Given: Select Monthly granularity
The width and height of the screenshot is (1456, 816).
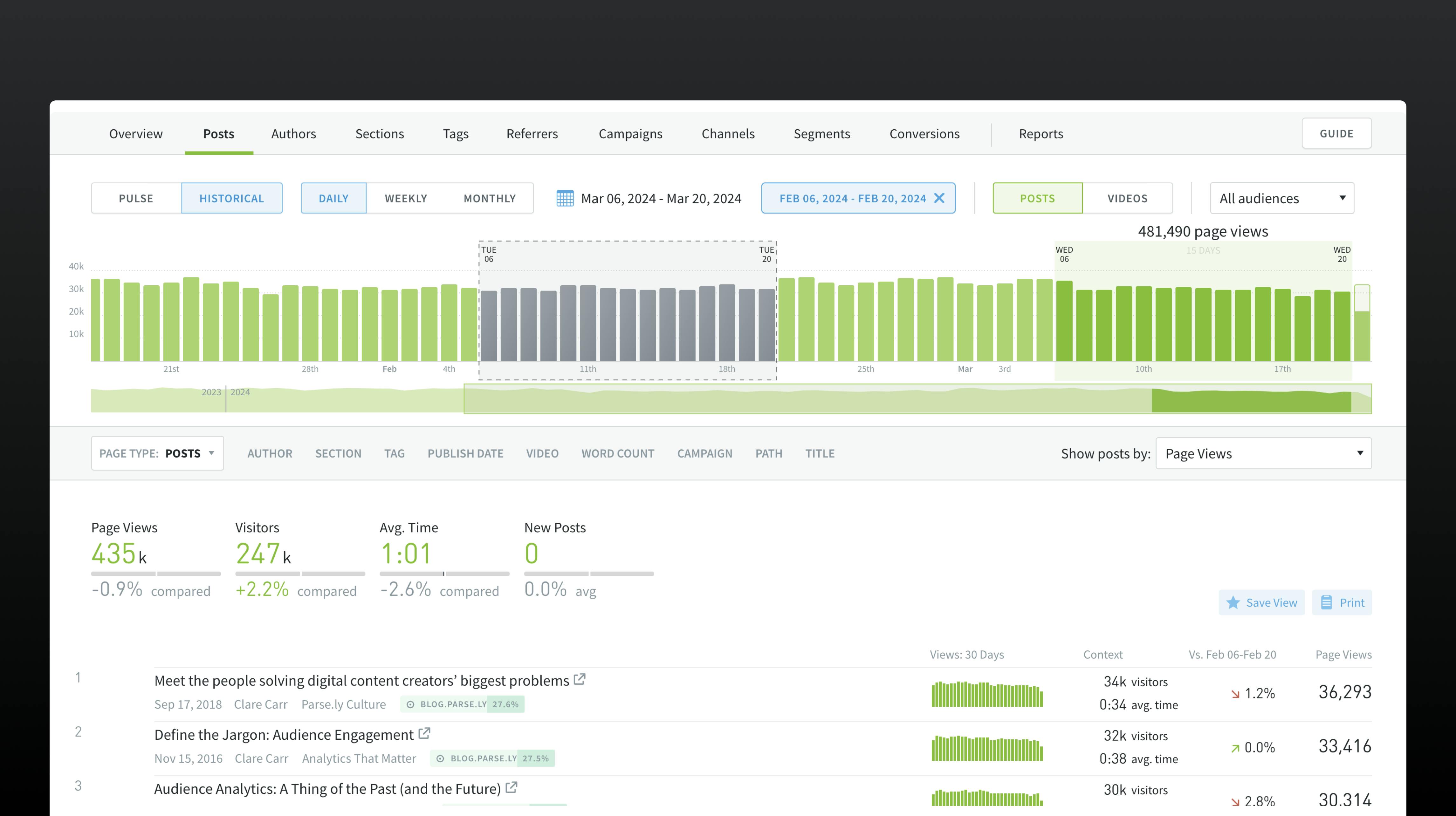Looking at the screenshot, I should [490, 198].
